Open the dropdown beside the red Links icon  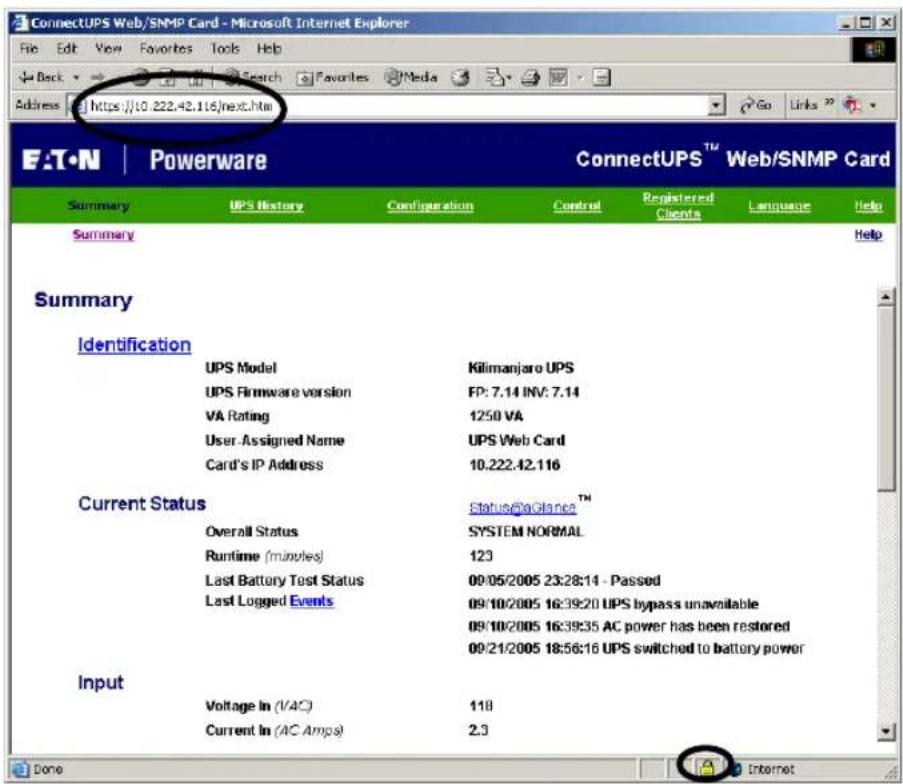point(873,106)
